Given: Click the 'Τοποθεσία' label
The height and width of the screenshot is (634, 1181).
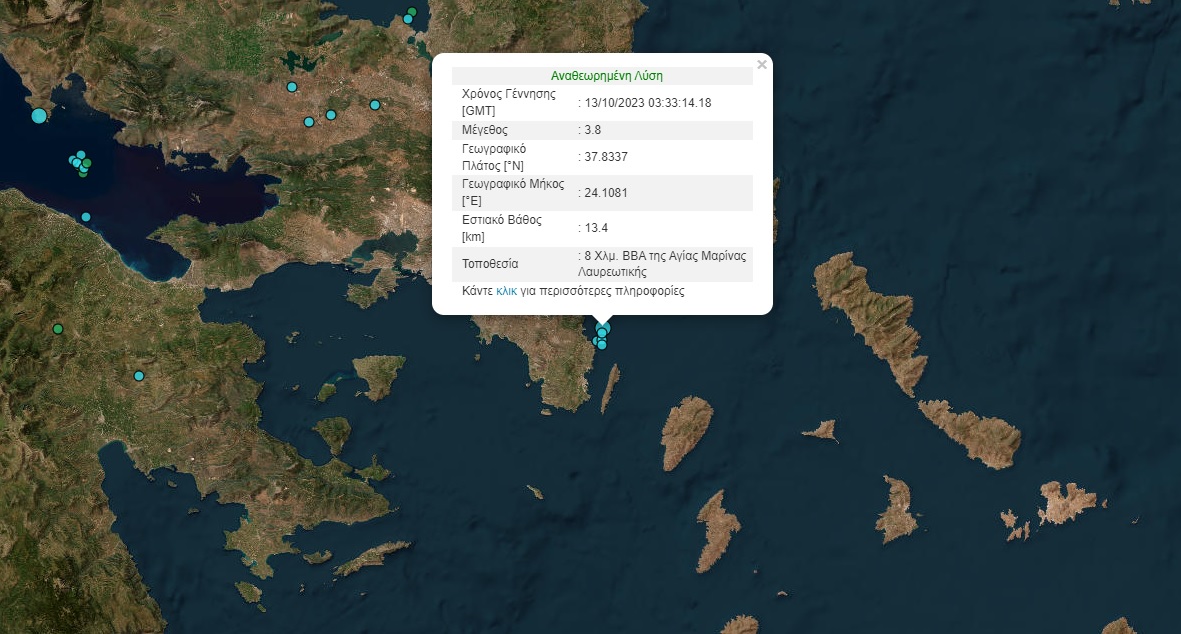Looking at the screenshot, I should (490, 264).
